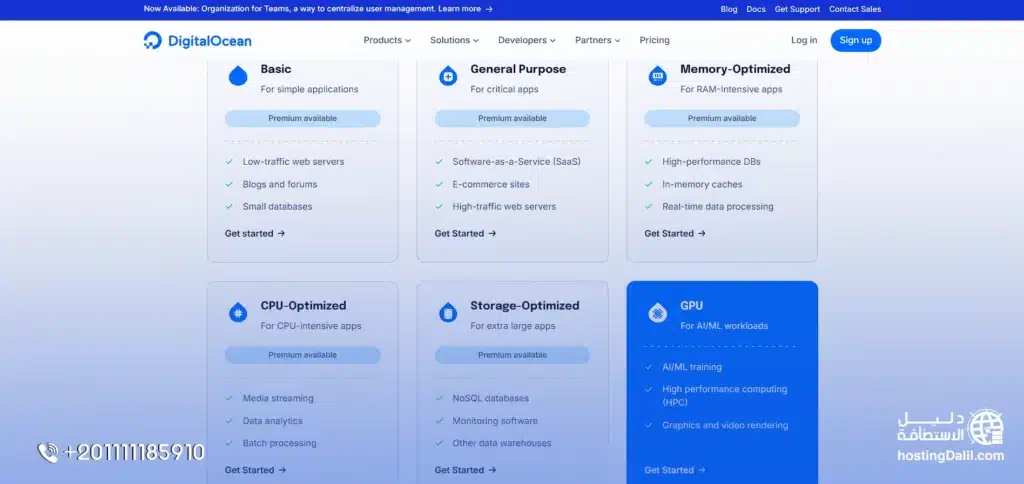Click 'High-performance DBs' text

pyautogui.click(x=711, y=161)
